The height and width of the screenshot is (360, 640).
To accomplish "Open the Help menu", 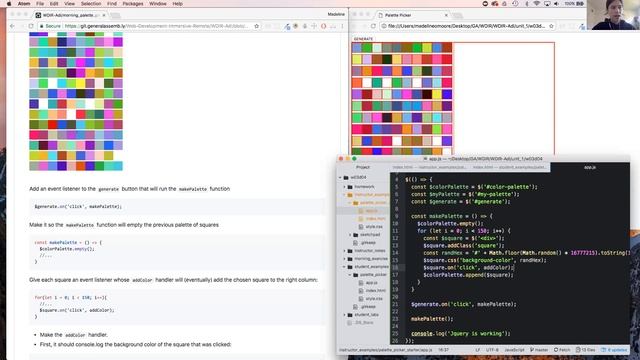I will coord(178,4).
